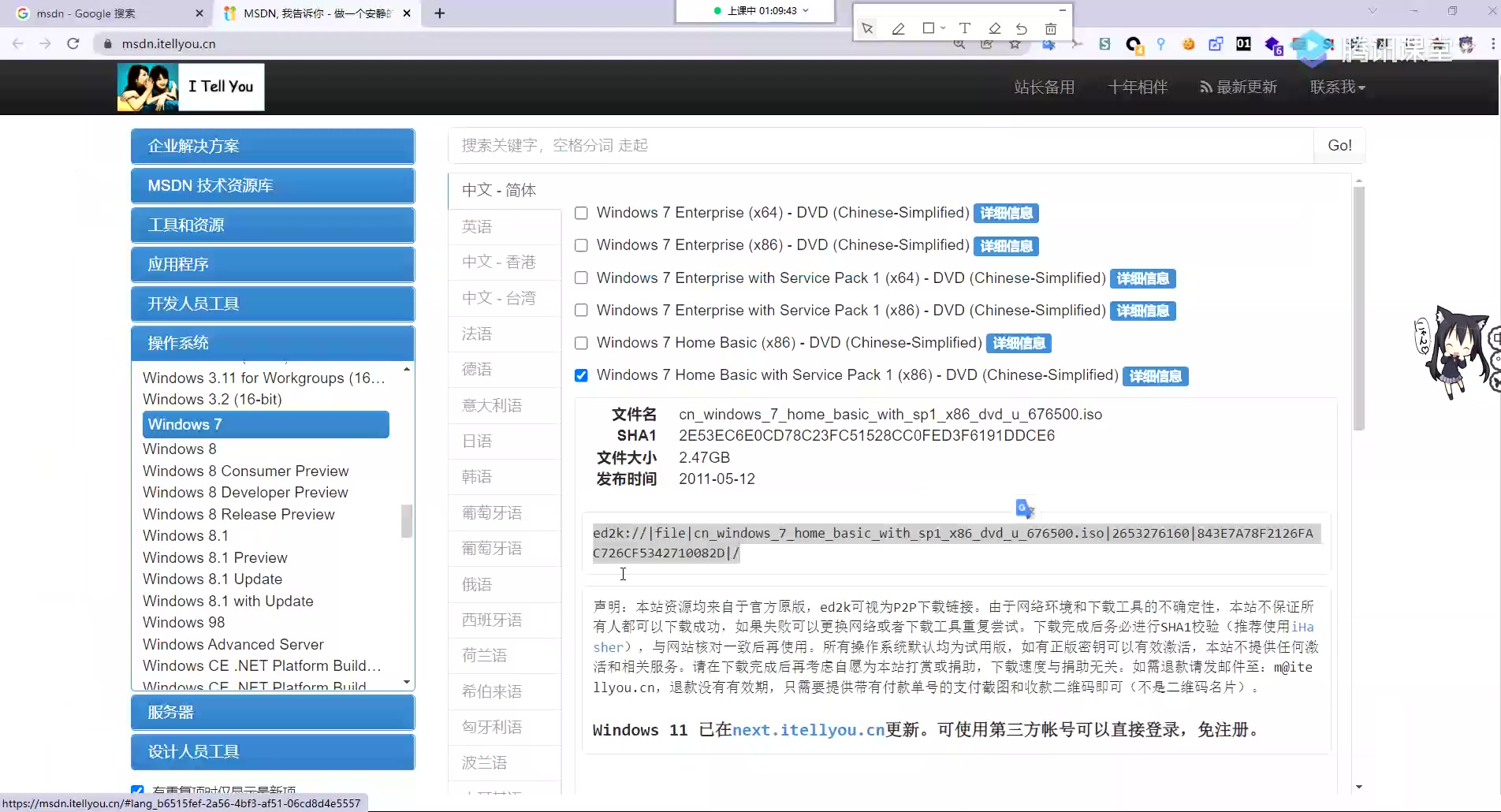Select Windows 98 in the OS list

[x=184, y=623]
